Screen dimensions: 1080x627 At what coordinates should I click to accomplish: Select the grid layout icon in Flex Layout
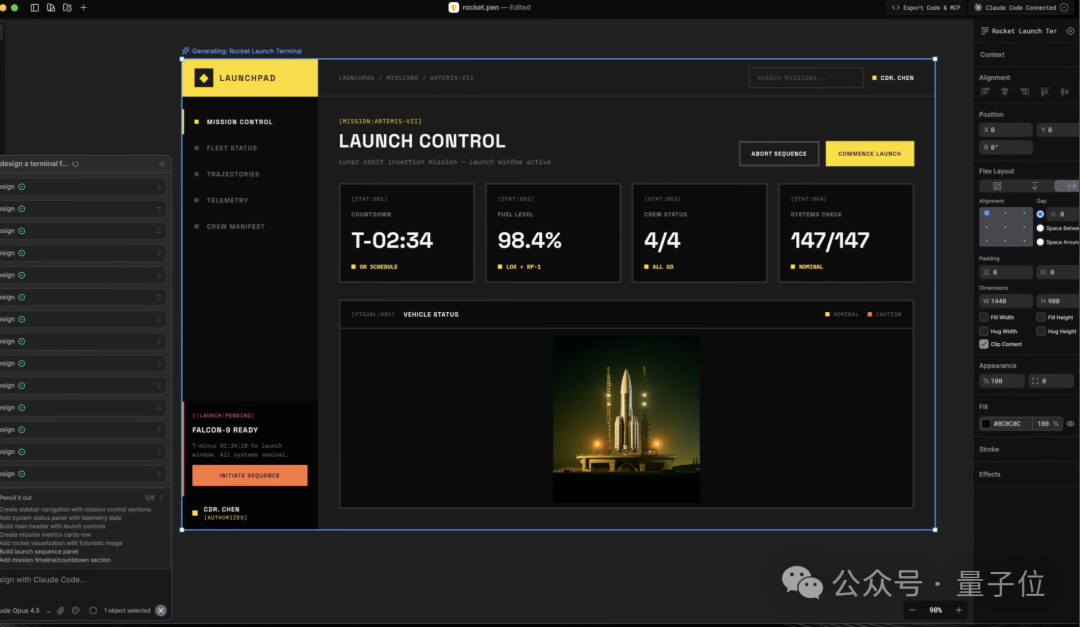click(x=997, y=186)
